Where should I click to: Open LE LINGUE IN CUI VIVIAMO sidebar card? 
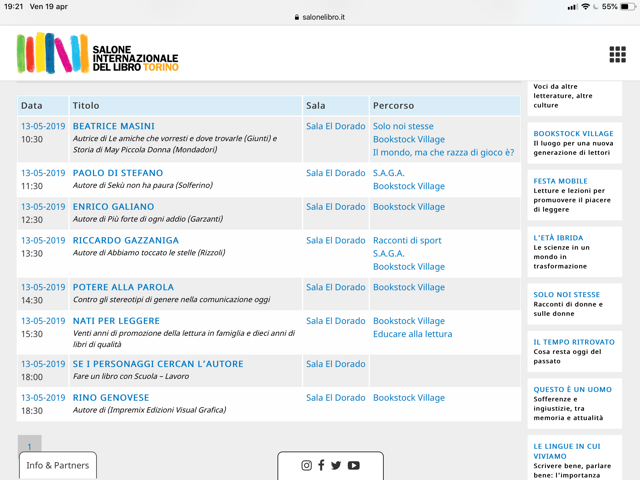point(574,458)
